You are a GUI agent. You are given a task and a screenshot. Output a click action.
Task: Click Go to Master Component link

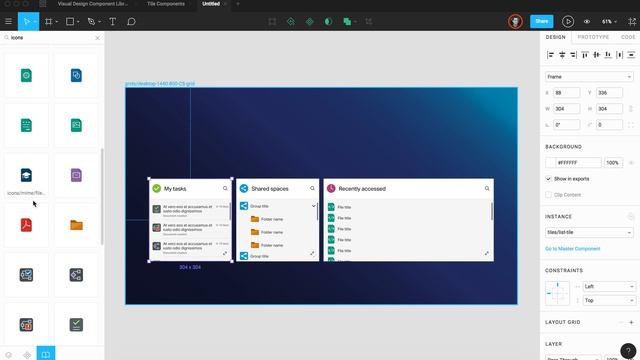click(x=573, y=249)
